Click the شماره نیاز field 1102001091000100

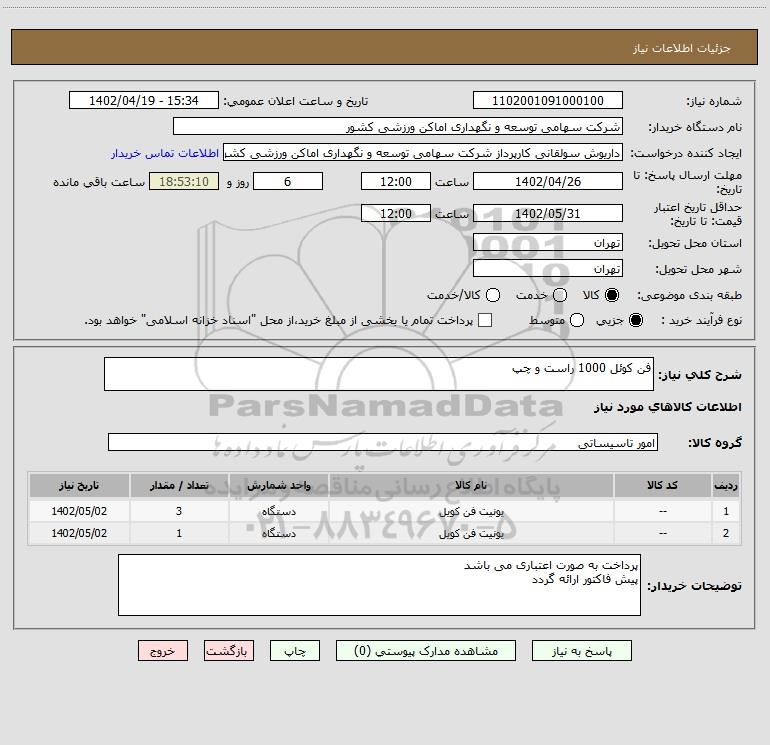(548, 100)
